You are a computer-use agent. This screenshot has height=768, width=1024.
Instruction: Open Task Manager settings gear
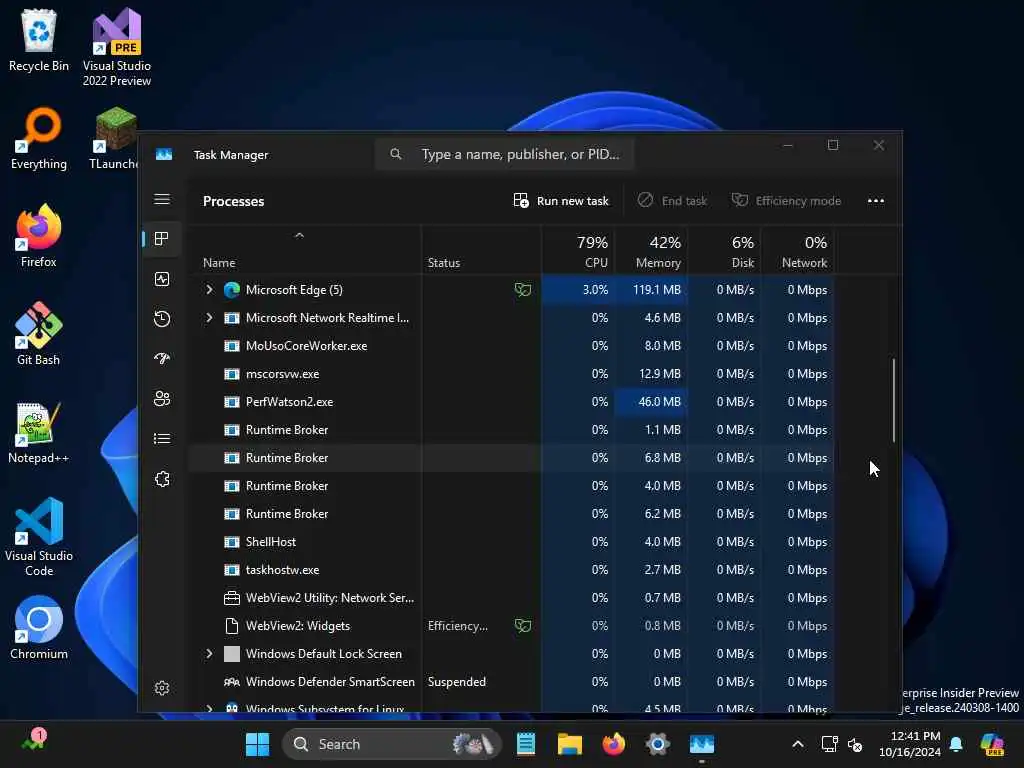tap(162, 688)
